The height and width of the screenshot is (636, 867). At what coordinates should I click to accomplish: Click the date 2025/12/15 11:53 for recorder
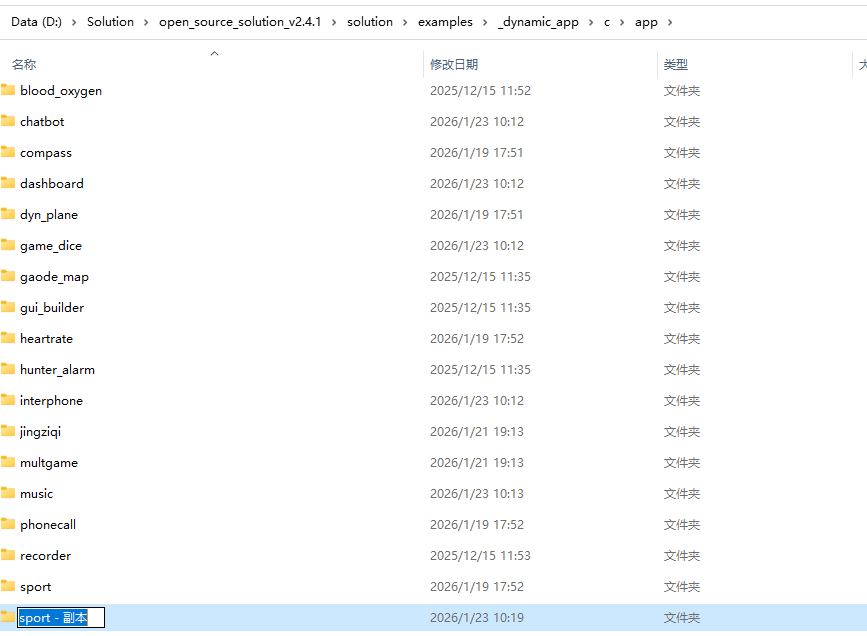[x=480, y=555]
